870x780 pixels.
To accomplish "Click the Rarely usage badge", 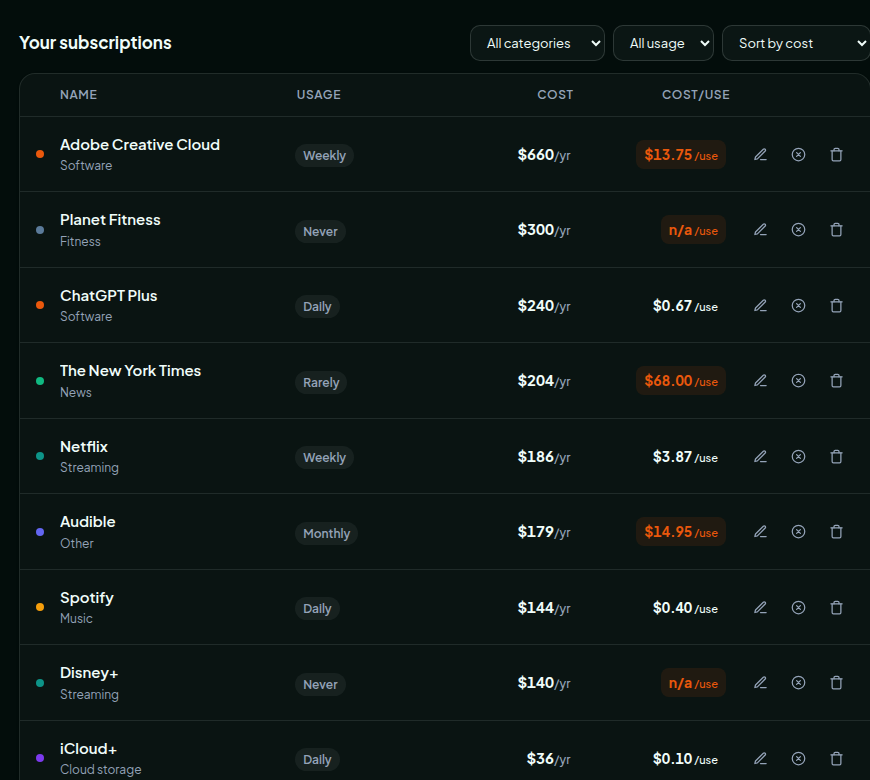I will (x=321, y=382).
